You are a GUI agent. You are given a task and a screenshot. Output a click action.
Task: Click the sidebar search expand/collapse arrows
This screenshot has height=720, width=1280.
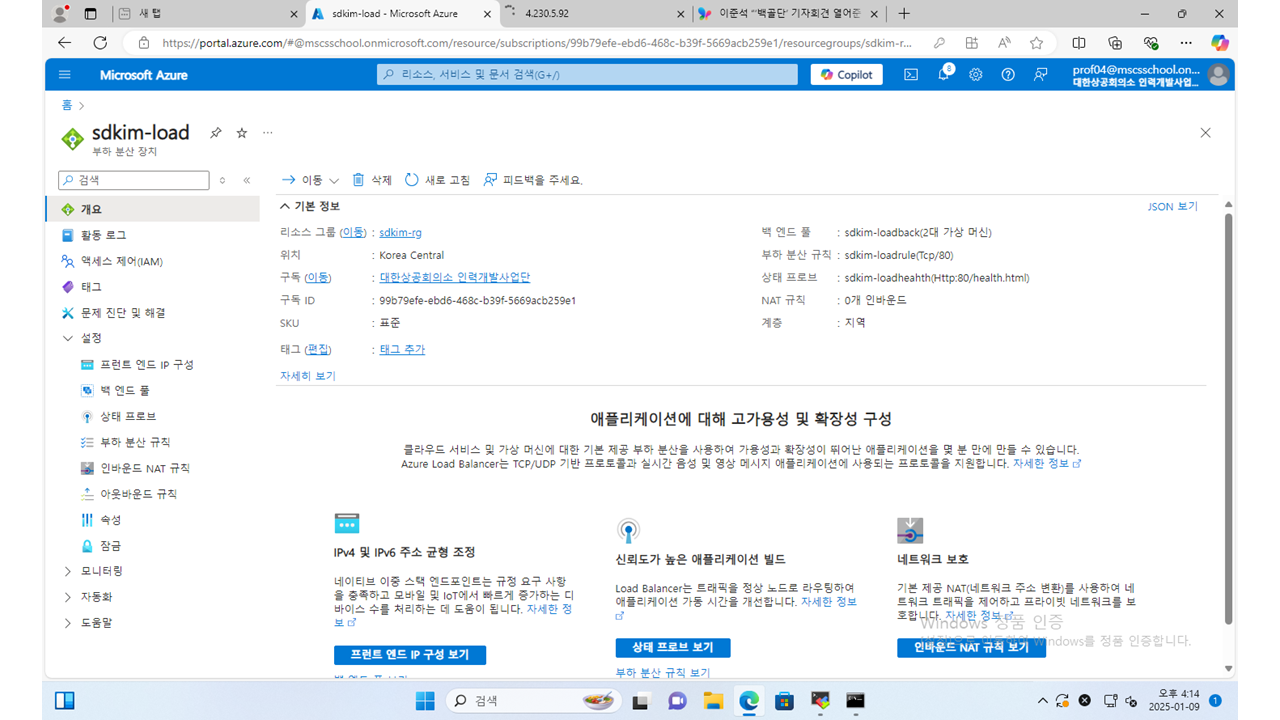pyautogui.click(x=222, y=181)
